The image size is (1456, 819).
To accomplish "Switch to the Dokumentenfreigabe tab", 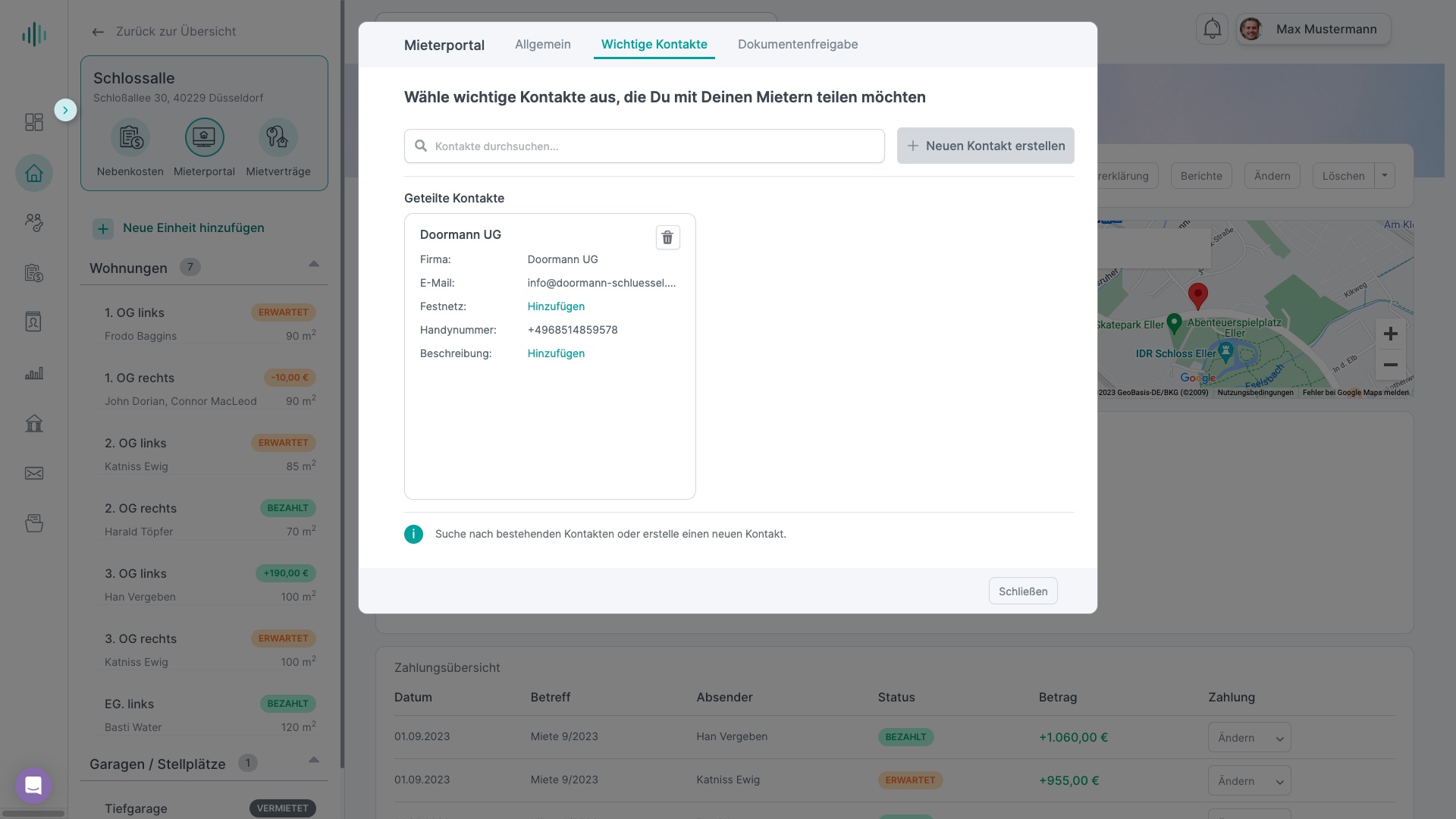I will tap(798, 44).
